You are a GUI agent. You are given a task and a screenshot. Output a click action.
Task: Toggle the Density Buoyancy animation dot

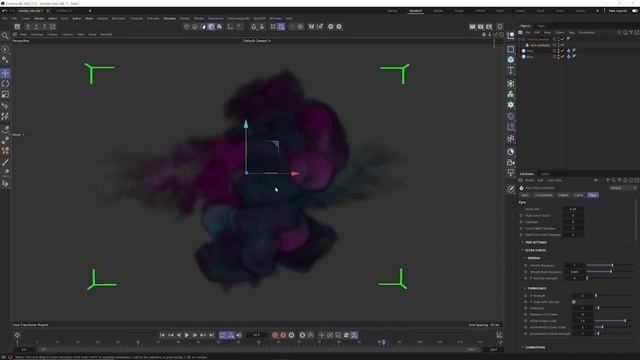(x=526, y=265)
